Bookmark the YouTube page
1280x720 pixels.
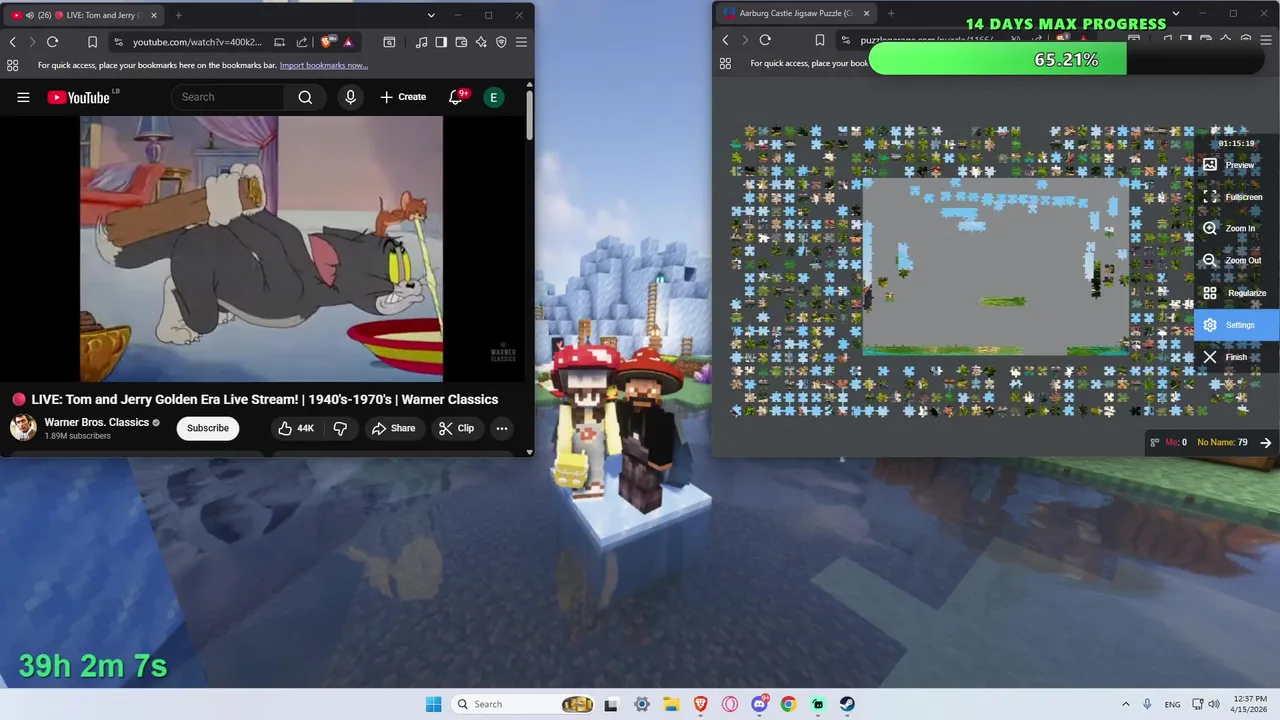coord(92,42)
